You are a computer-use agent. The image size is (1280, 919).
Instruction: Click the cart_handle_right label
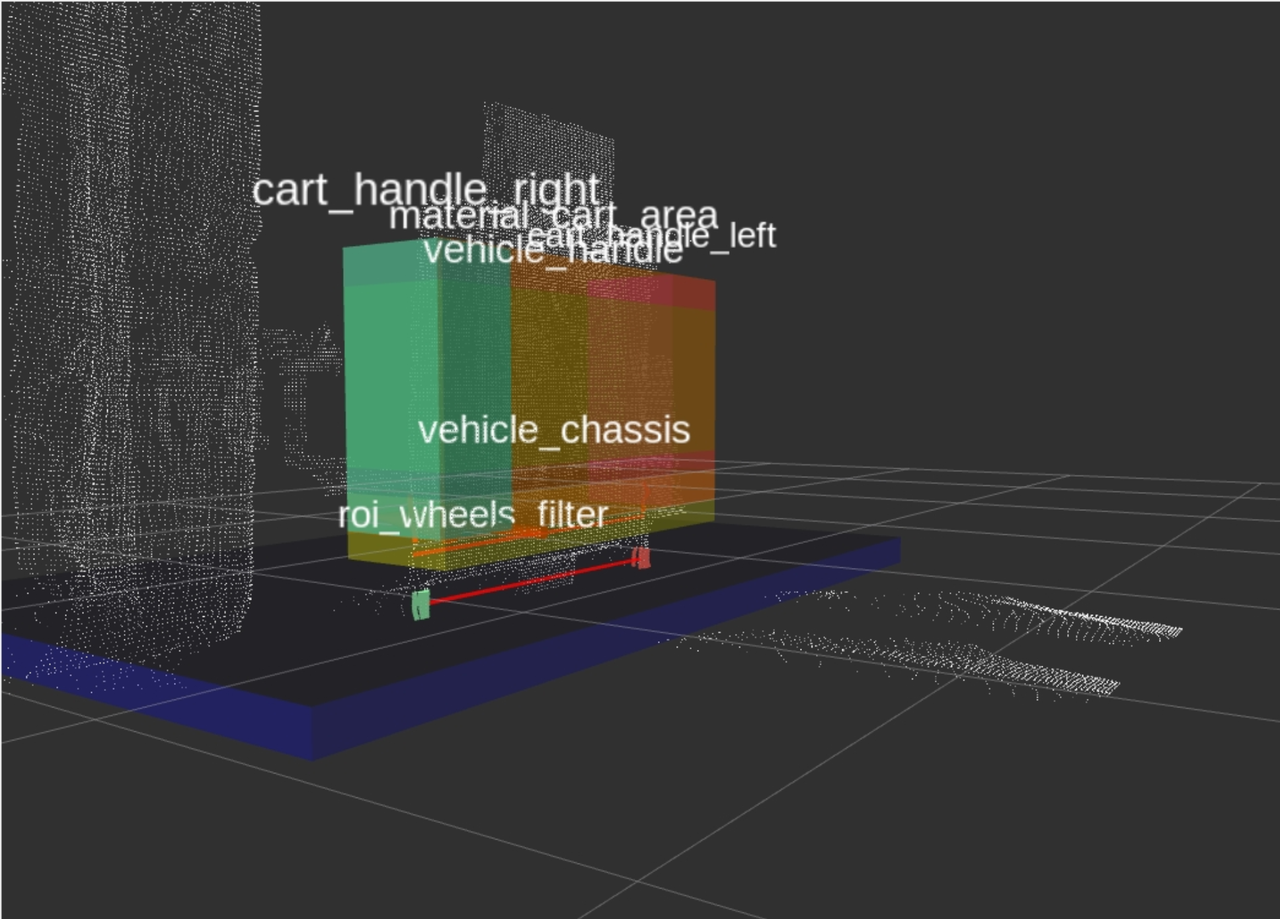point(426,189)
